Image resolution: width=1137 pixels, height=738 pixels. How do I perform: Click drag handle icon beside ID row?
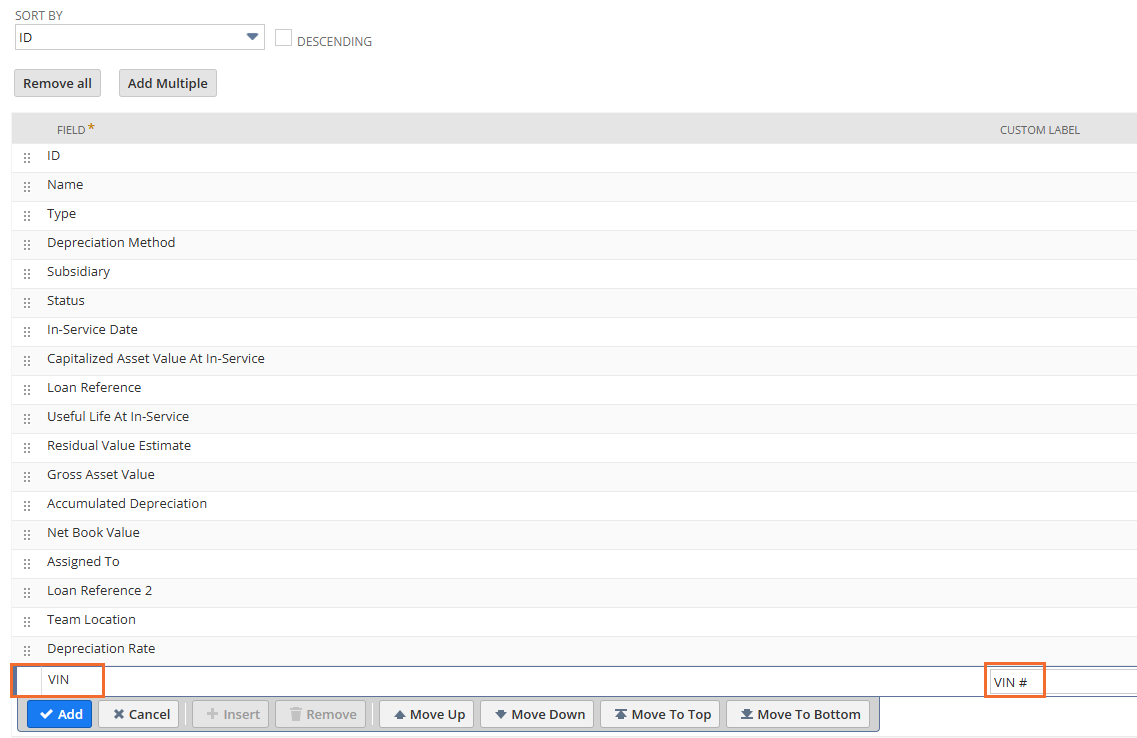click(x=27, y=158)
